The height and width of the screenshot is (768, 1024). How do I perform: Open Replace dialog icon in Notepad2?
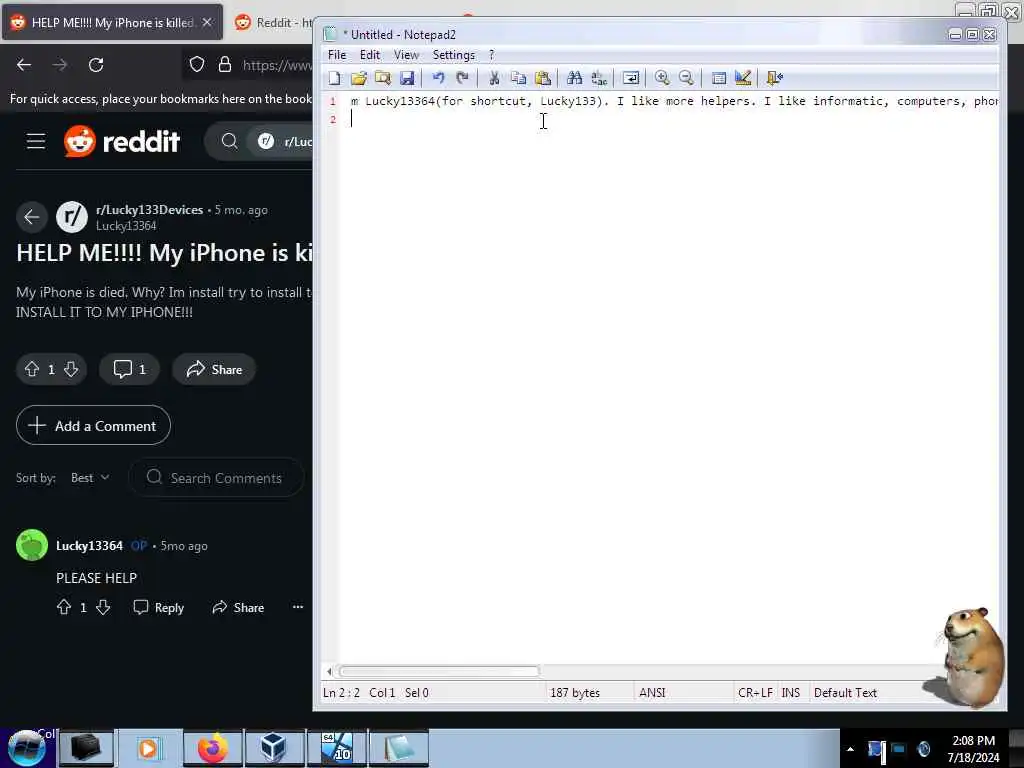coord(599,78)
